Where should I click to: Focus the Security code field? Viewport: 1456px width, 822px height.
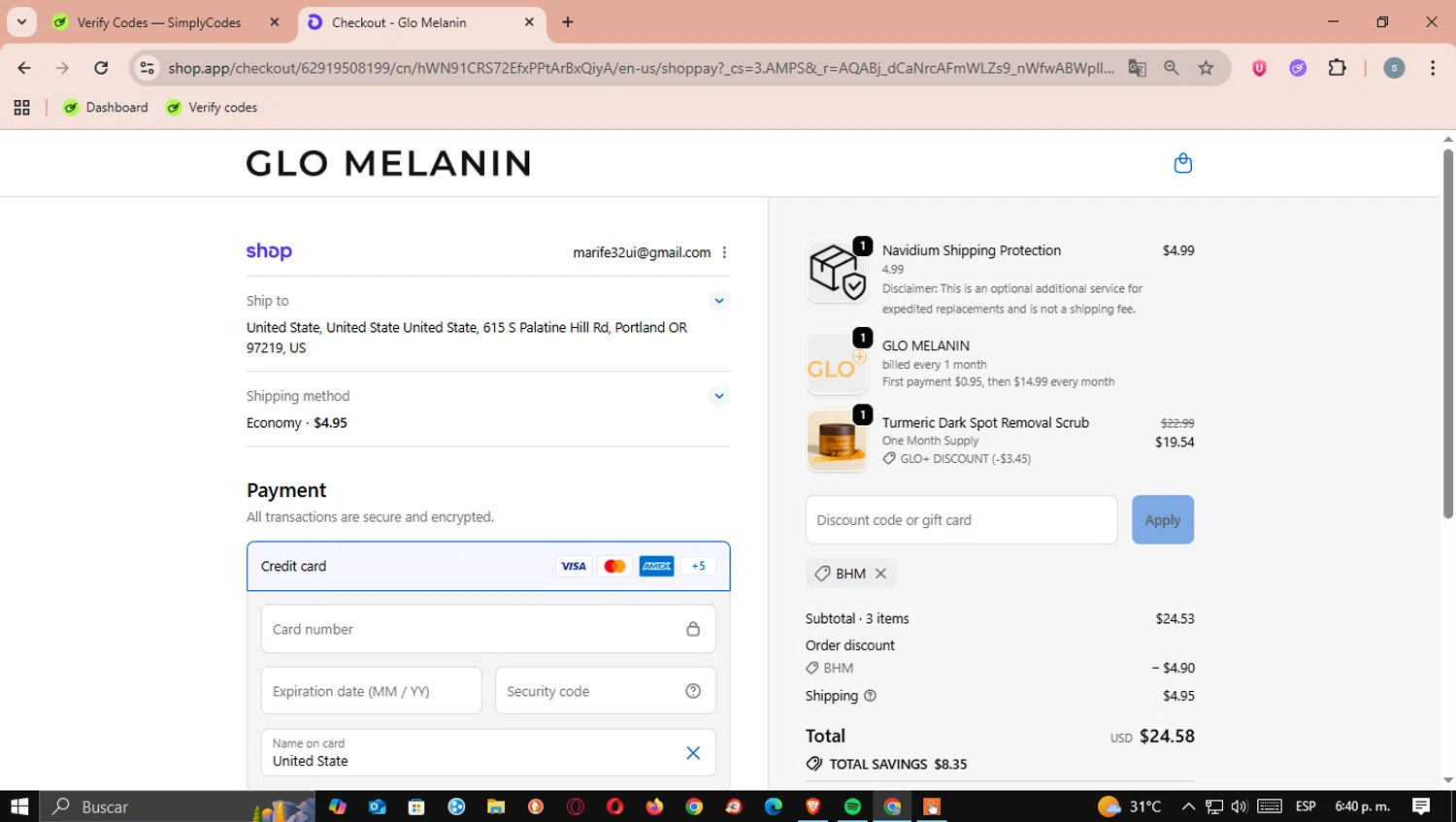(606, 691)
